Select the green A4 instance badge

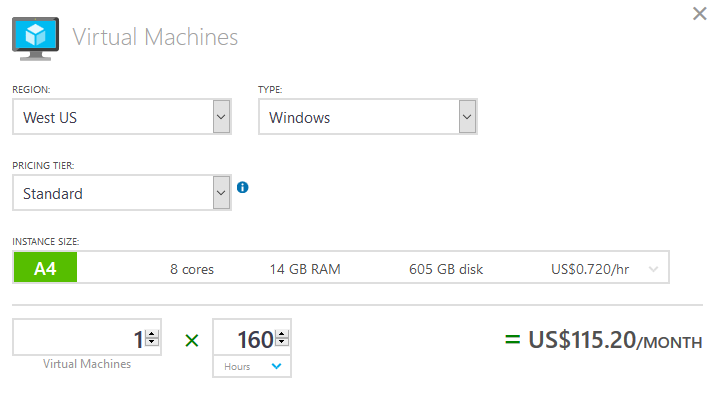pyautogui.click(x=45, y=269)
